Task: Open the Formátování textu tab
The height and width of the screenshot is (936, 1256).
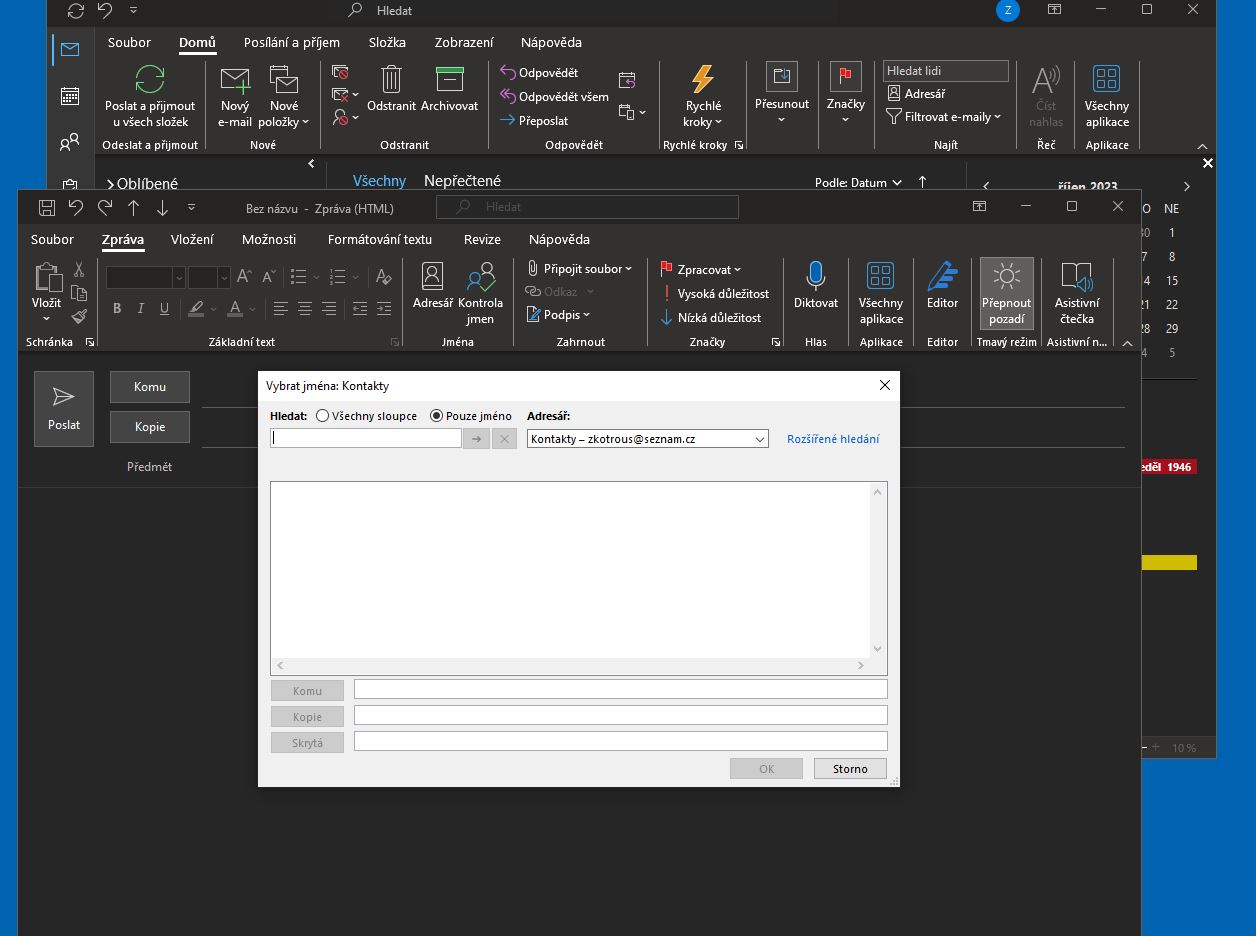Action: click(x=380, y=240)
